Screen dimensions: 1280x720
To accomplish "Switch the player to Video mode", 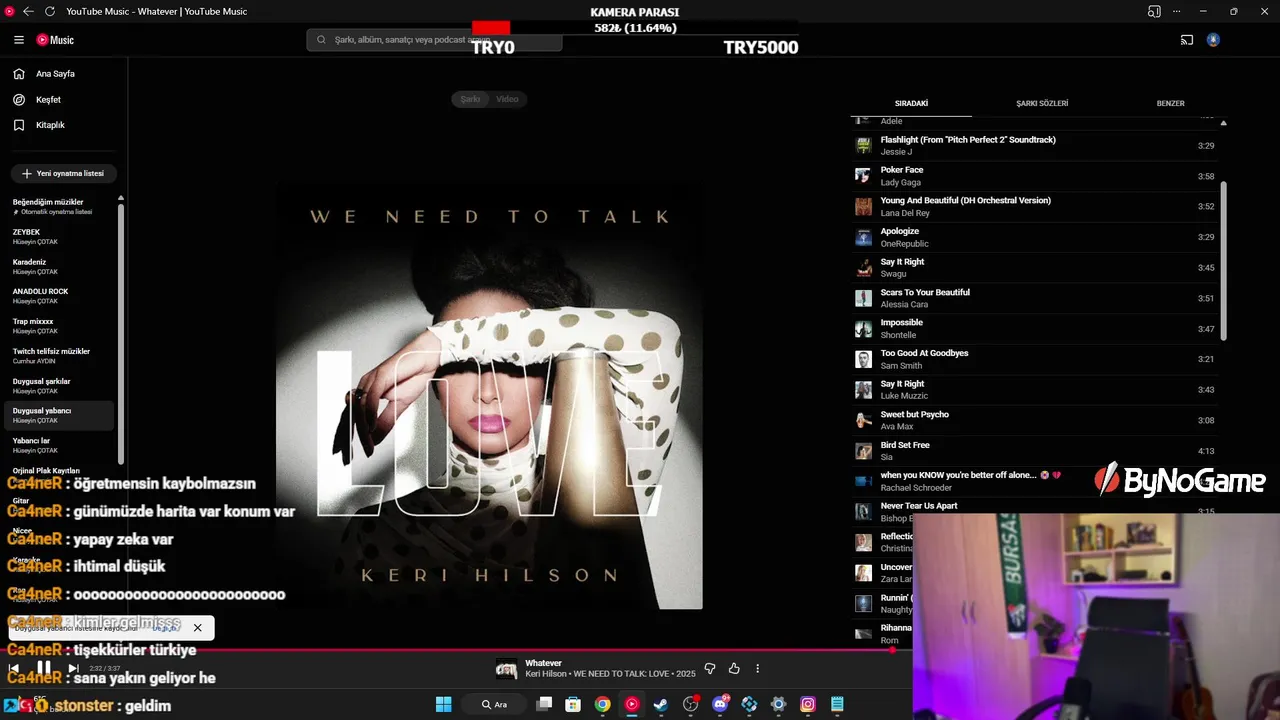I will coord(507,99).
